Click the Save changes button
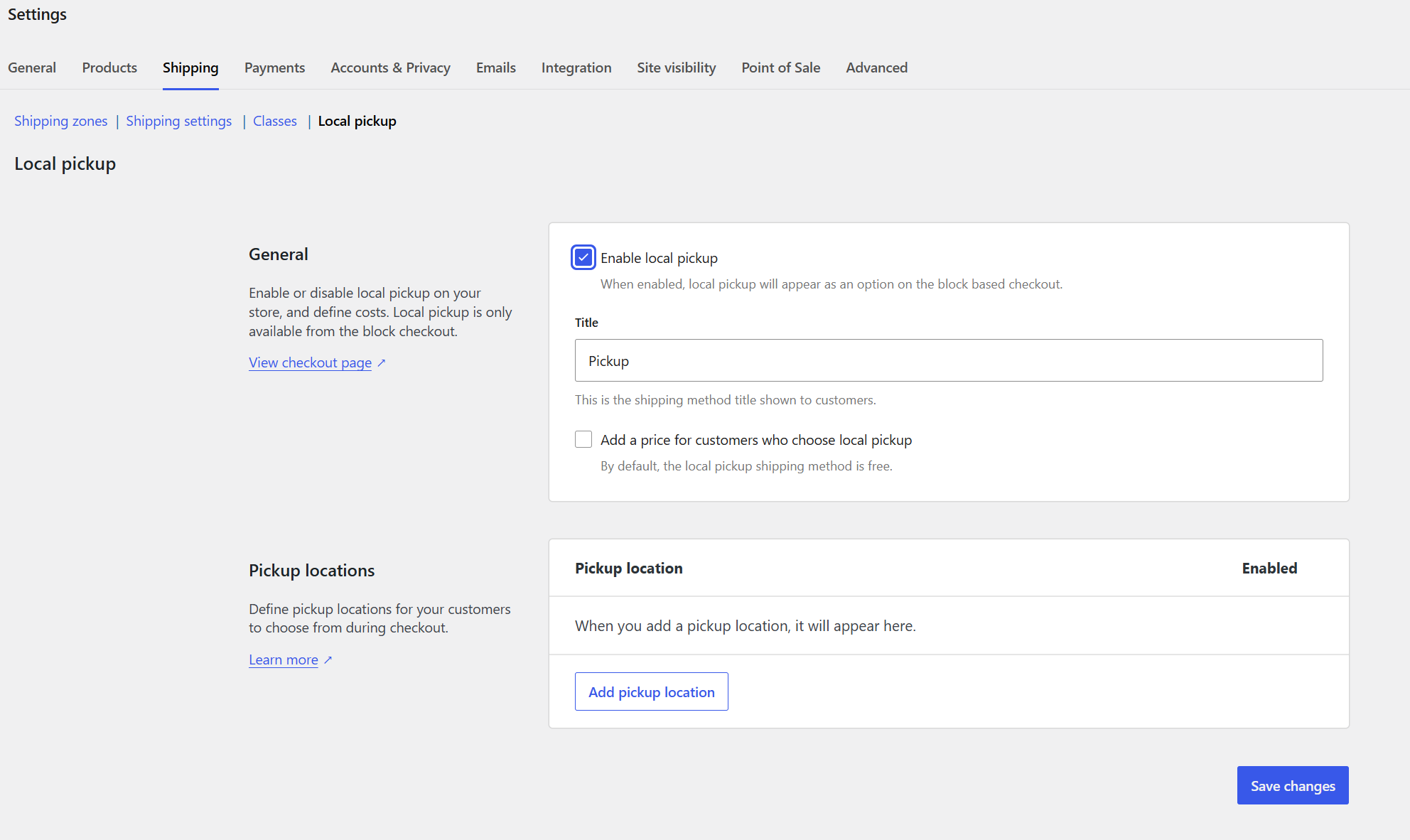 pos(1293,785)
